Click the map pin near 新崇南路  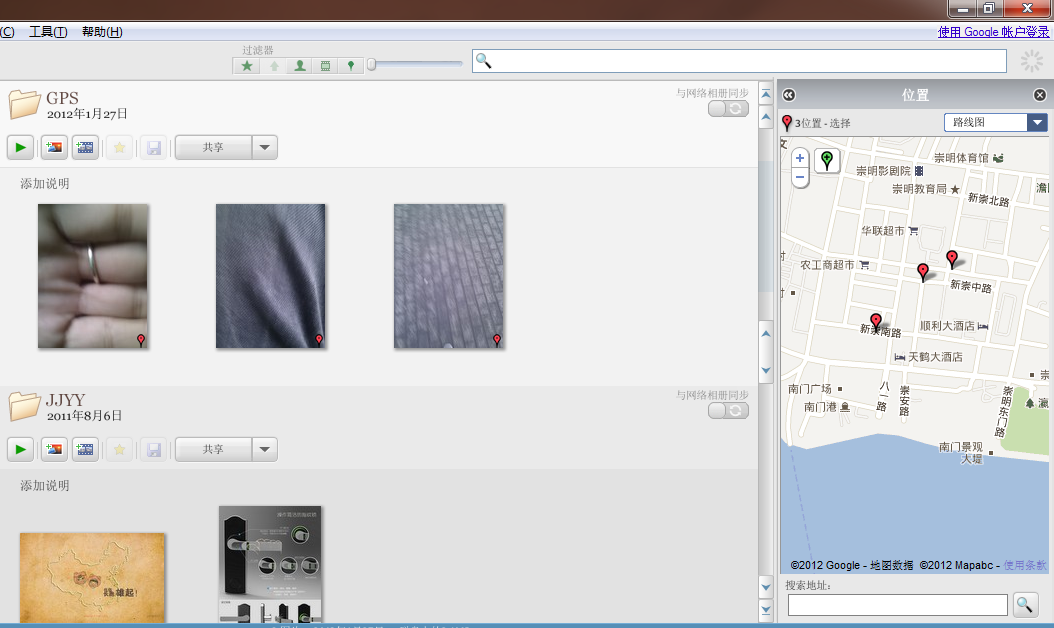tap(876, 321)
